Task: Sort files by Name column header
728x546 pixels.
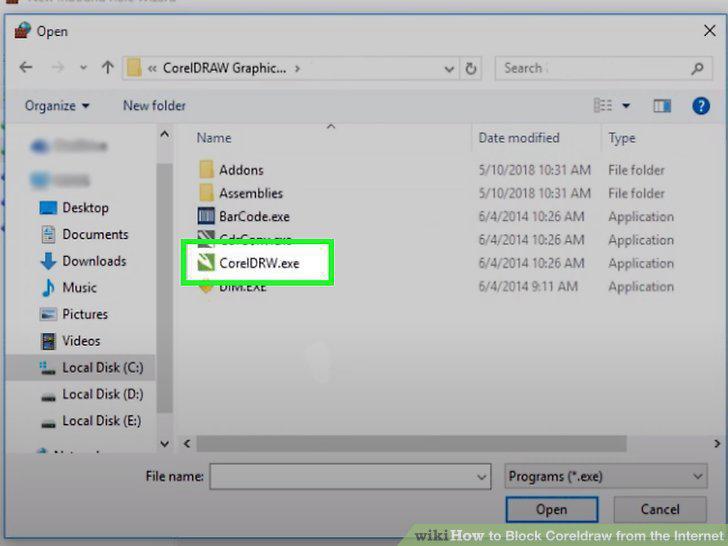Action: click(214, 138)
